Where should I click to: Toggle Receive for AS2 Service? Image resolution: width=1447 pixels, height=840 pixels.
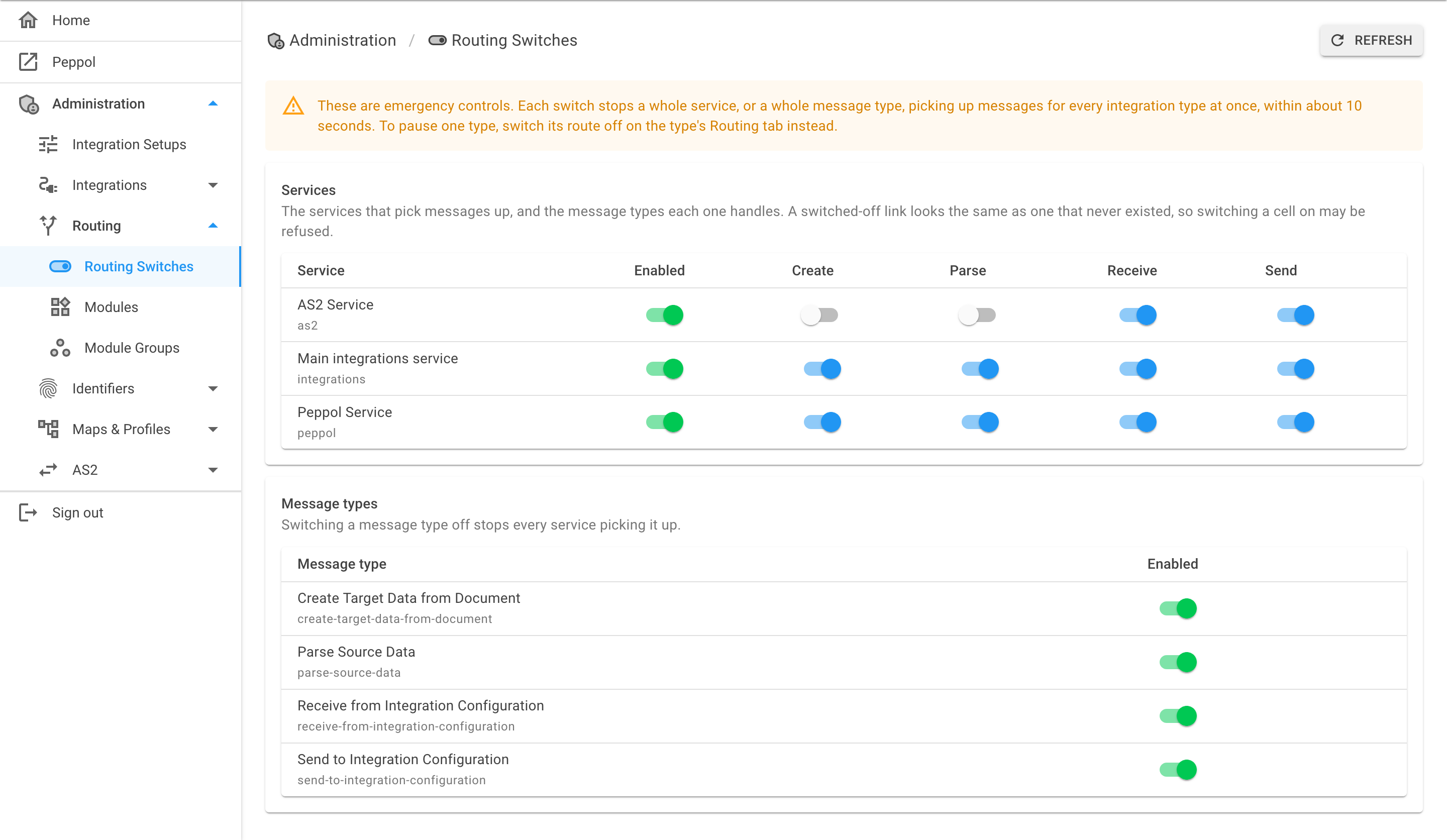click(1138, 314)
